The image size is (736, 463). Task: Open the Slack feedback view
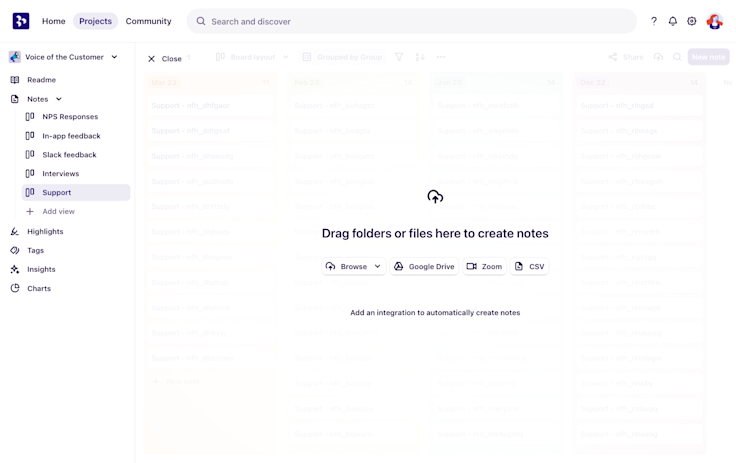[x=69, y=154]
